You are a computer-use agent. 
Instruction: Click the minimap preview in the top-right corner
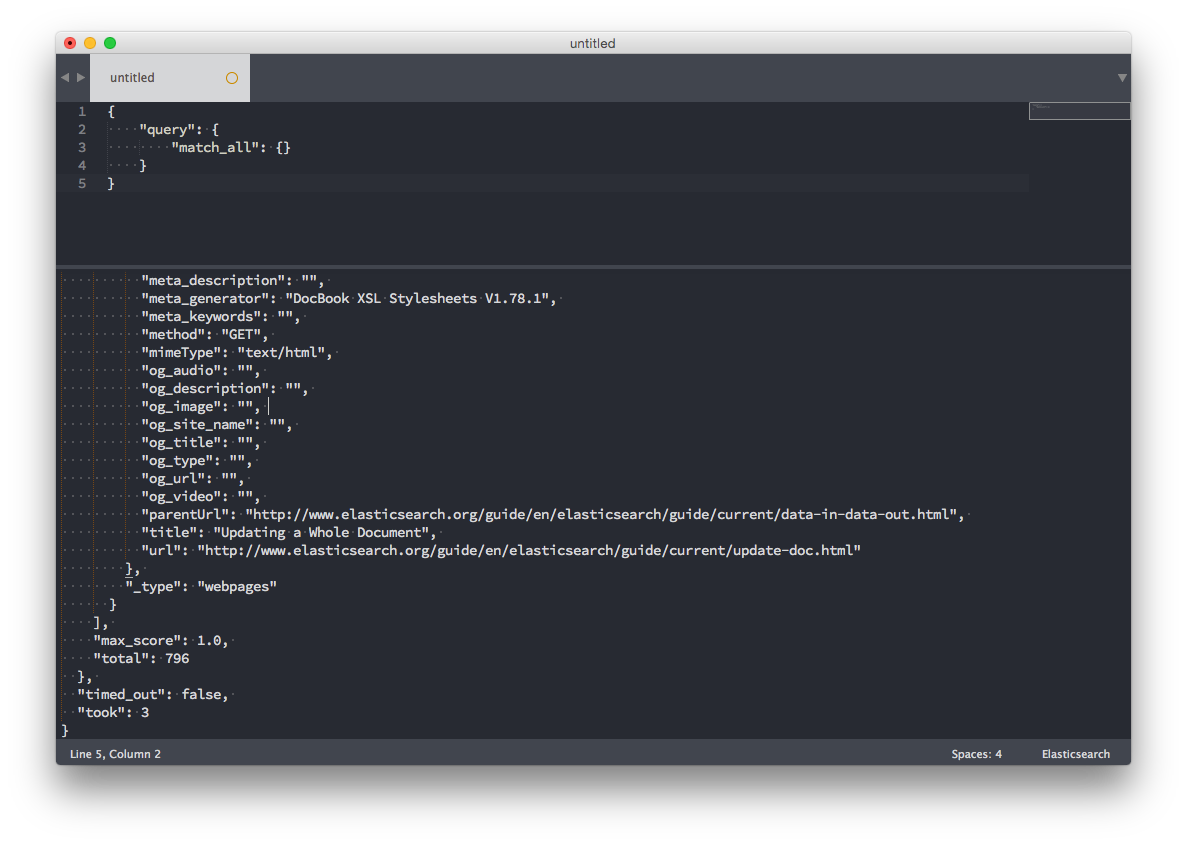click(1079, 110)
